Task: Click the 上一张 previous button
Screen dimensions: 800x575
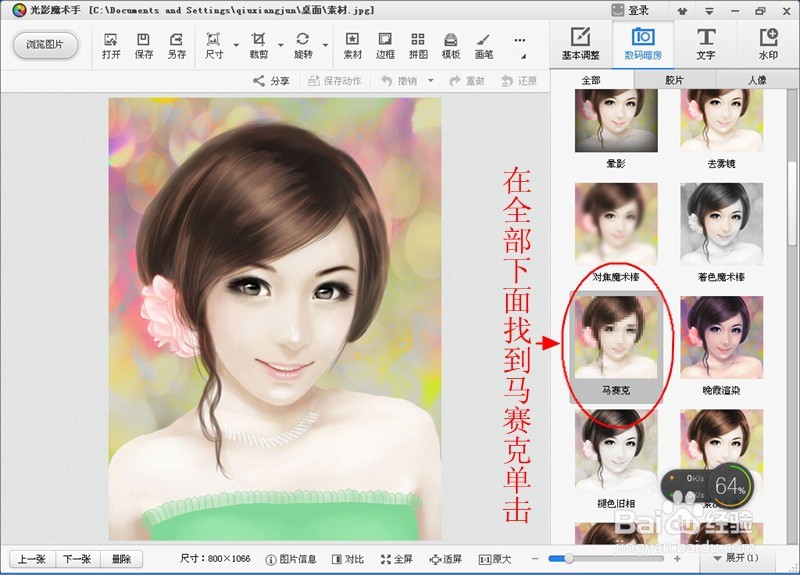Action: [32, 559]
